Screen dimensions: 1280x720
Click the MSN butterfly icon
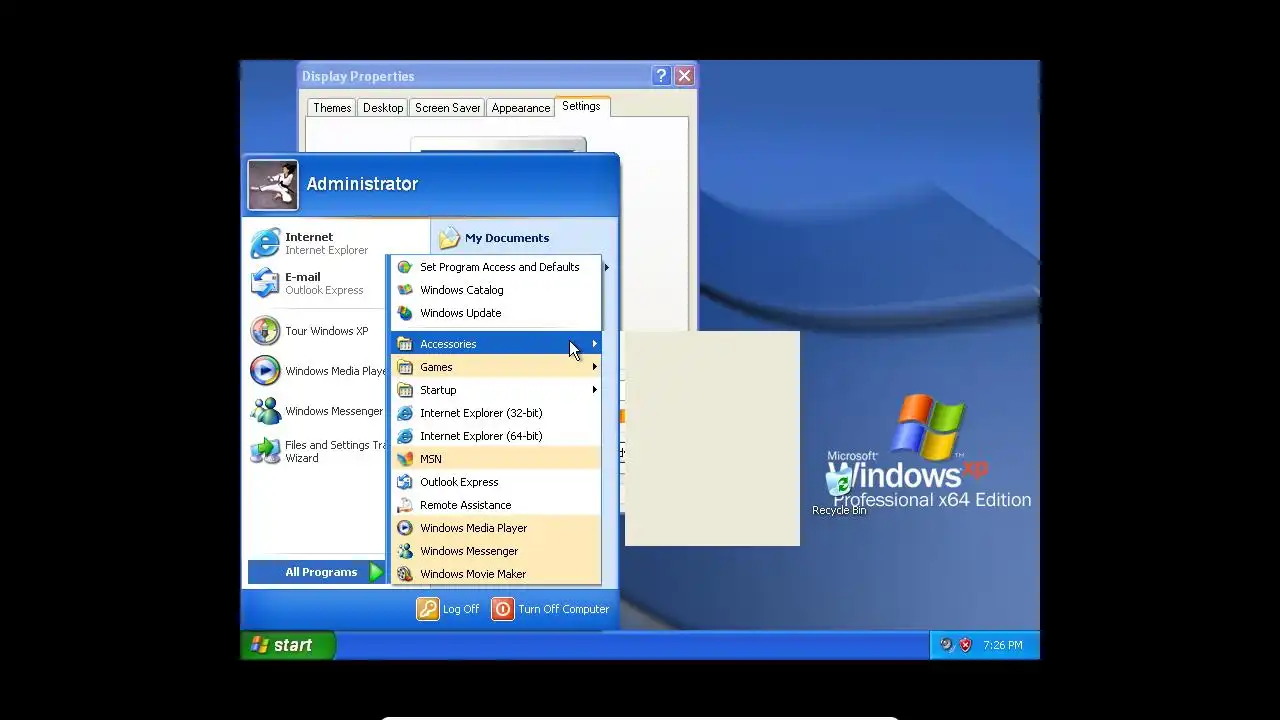[x=405, y=459]
